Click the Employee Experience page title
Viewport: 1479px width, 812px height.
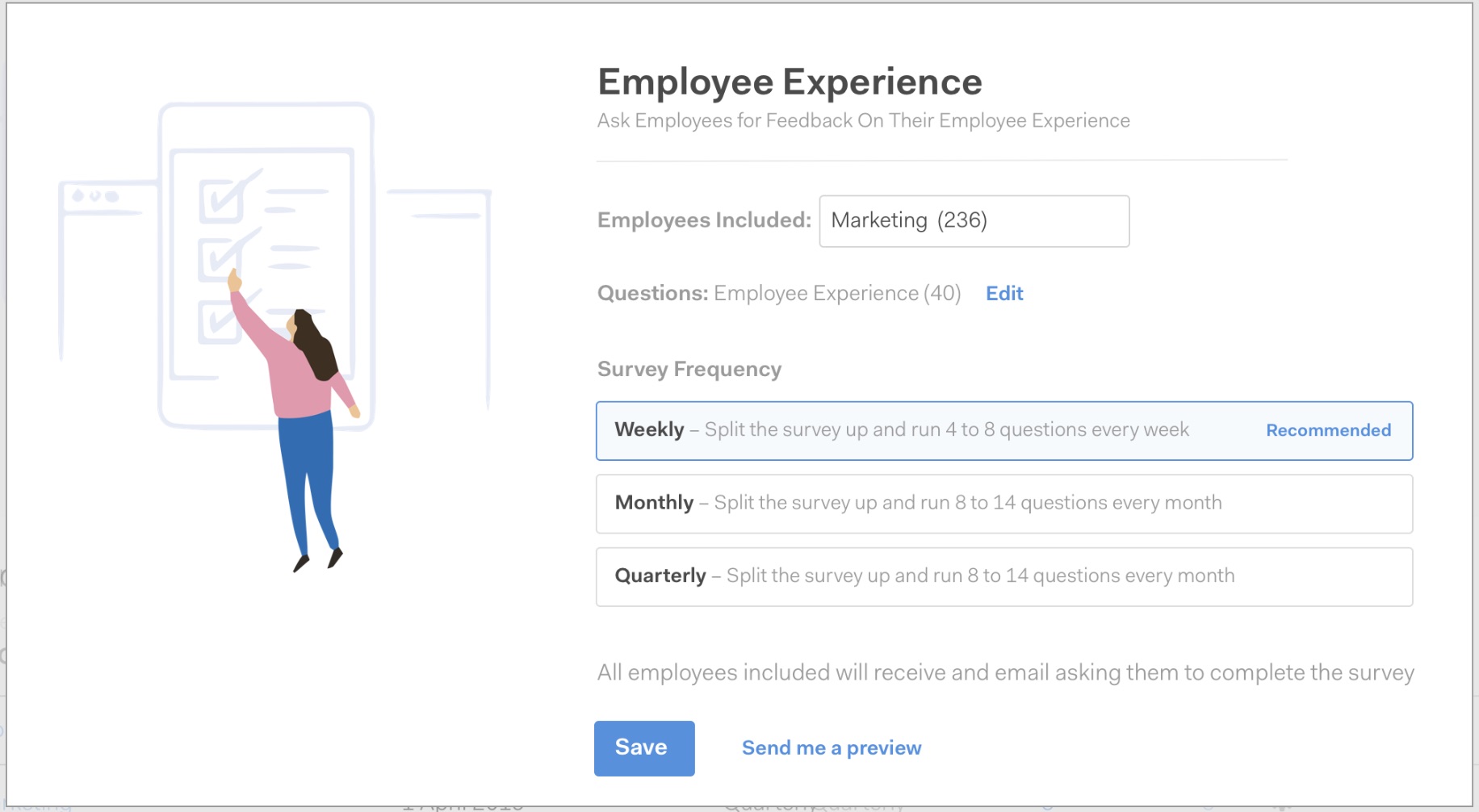[790, 81]
